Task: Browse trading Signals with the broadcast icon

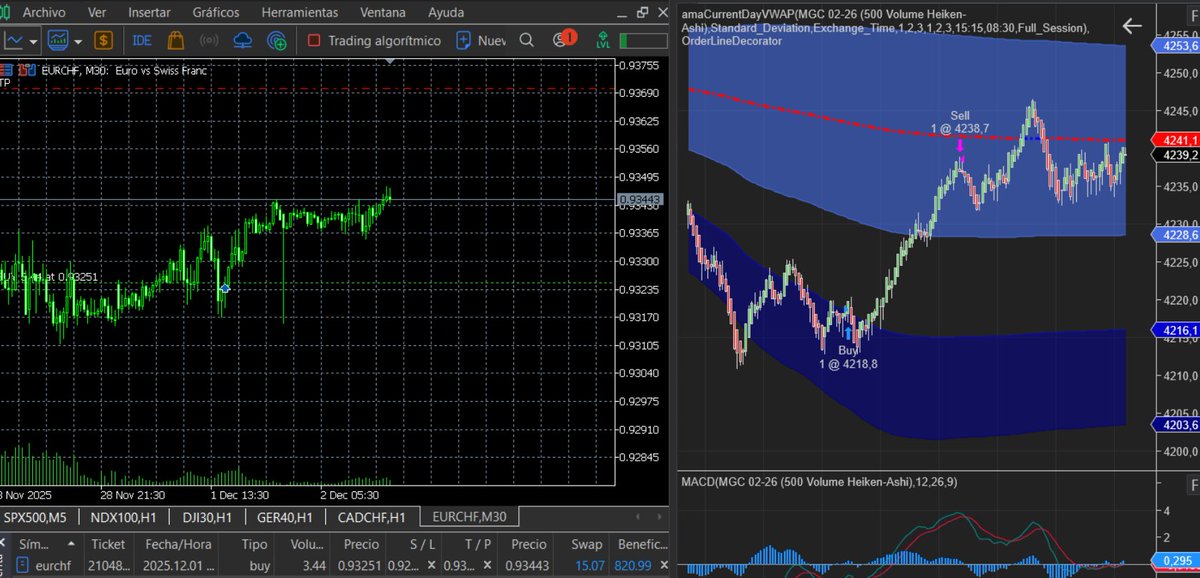Action: click(208, 42)
